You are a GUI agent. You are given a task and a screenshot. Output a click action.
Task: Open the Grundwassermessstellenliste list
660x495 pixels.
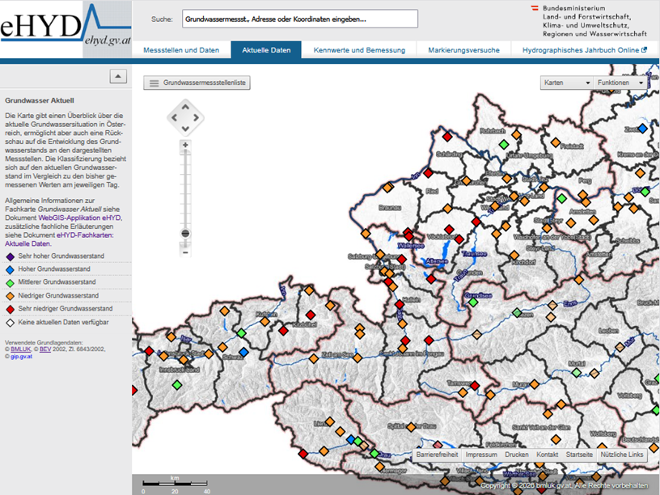point(198,83)
